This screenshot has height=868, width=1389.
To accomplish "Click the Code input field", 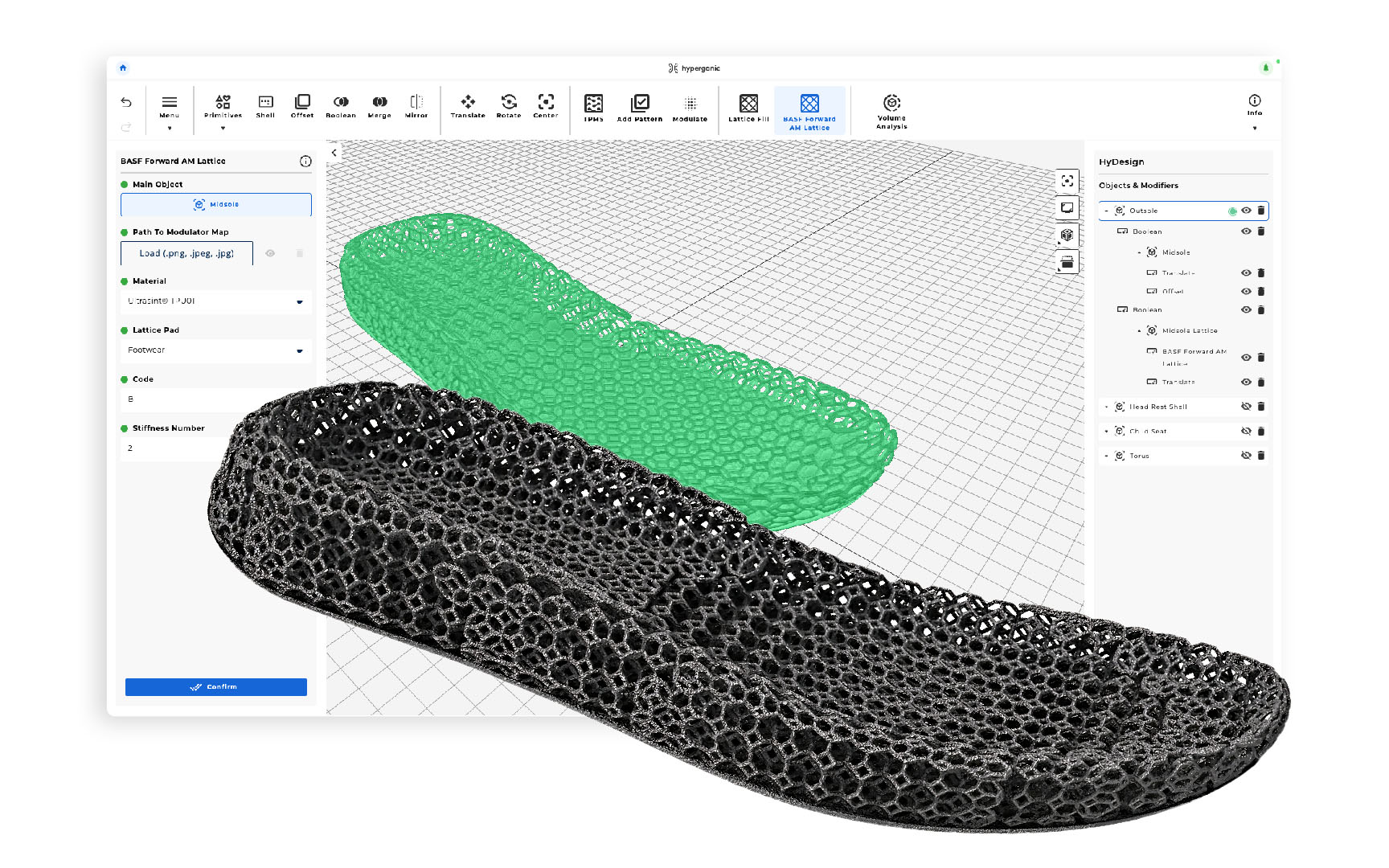I will (x=216, y=399).
